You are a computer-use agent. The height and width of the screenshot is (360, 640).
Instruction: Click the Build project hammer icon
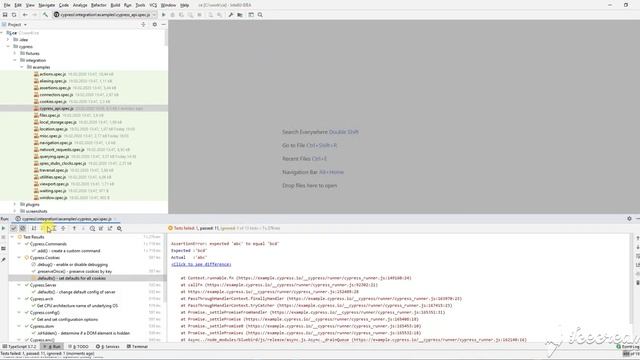click(45, 15)
